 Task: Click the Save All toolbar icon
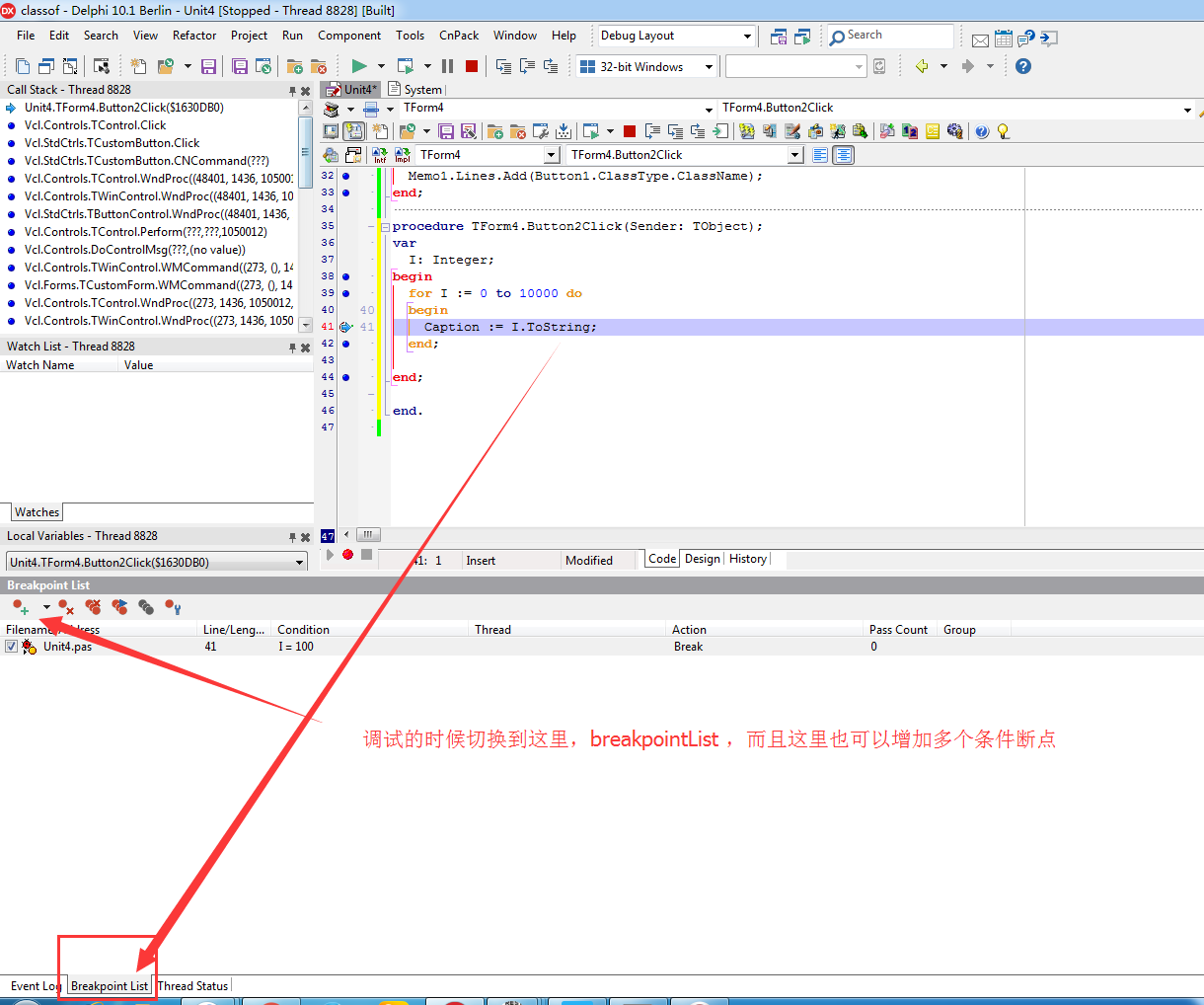click(x=240, y=66)
